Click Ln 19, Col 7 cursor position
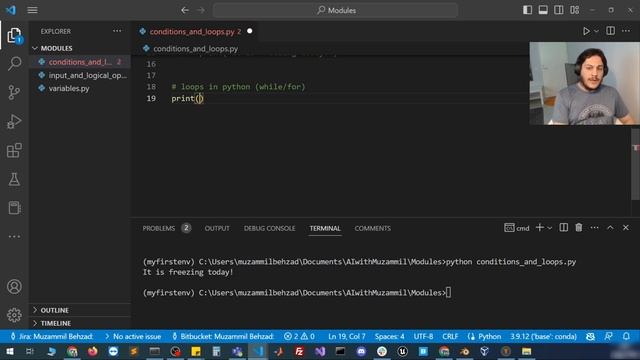640x360 pixels. tap(347, 337)
